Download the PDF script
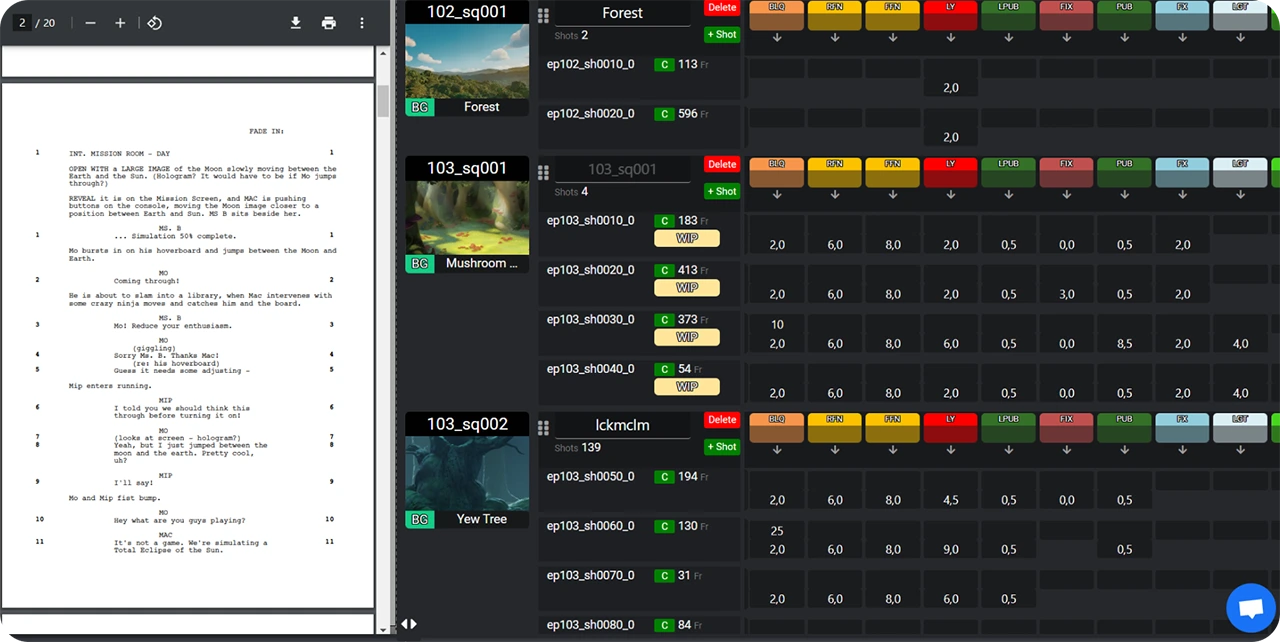This screenshot has width=1280, height=642. tap(296, 23)
